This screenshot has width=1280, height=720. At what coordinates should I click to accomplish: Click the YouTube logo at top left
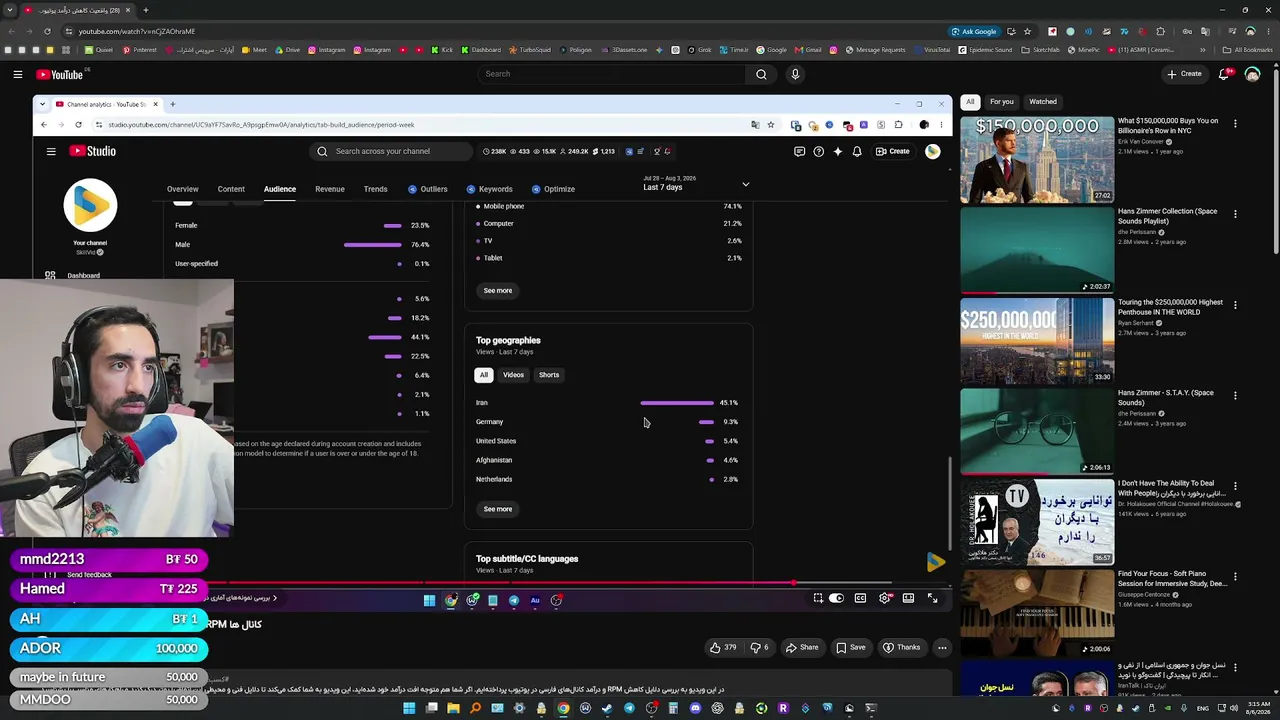60,74
